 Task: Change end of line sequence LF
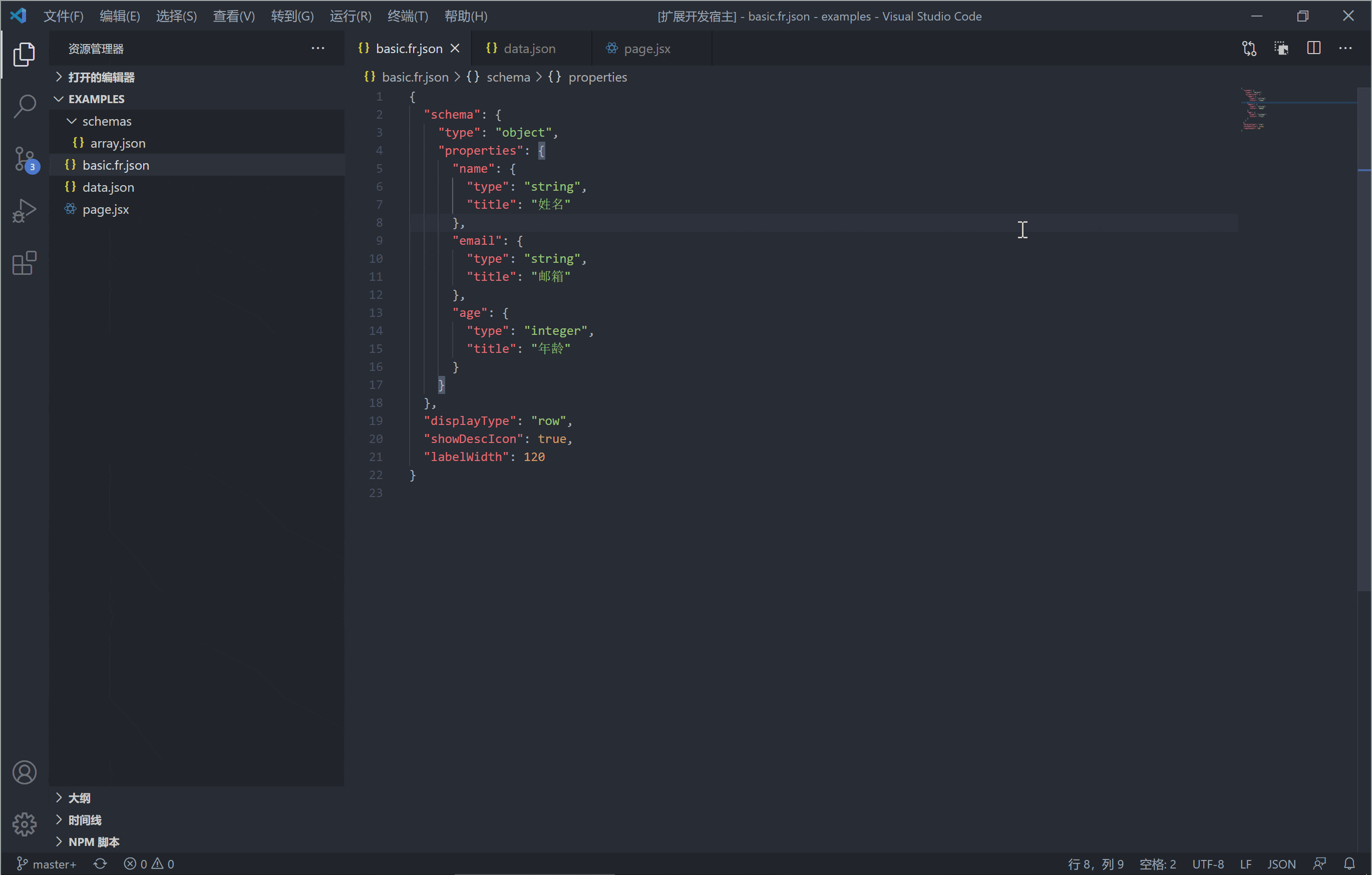[1245, 863]
